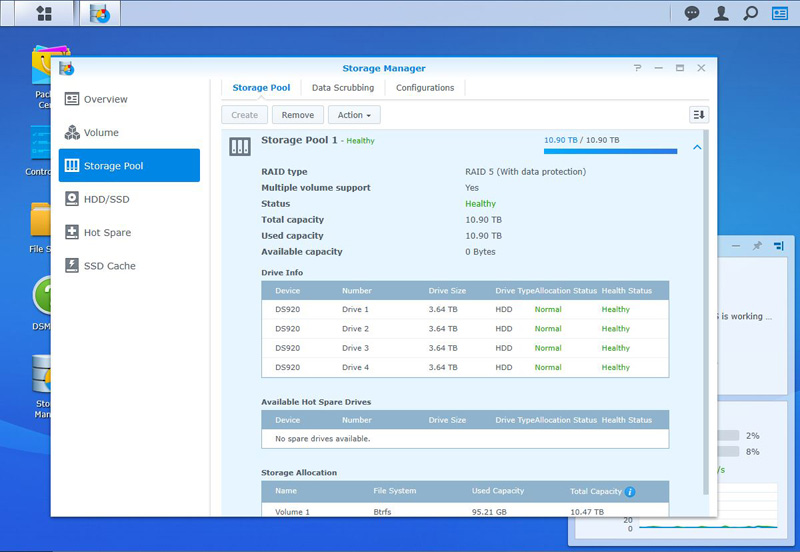The image size is (800, 552).
Task: Open the user account options icon
Action: click(721, 13)
